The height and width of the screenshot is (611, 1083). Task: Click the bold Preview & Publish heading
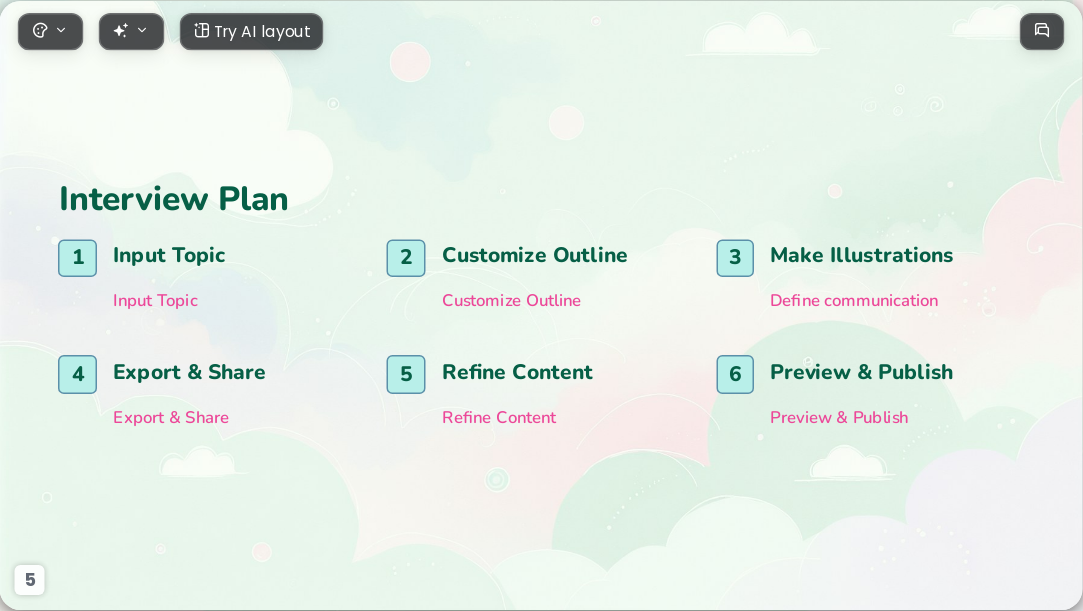(x=861, y=372)
